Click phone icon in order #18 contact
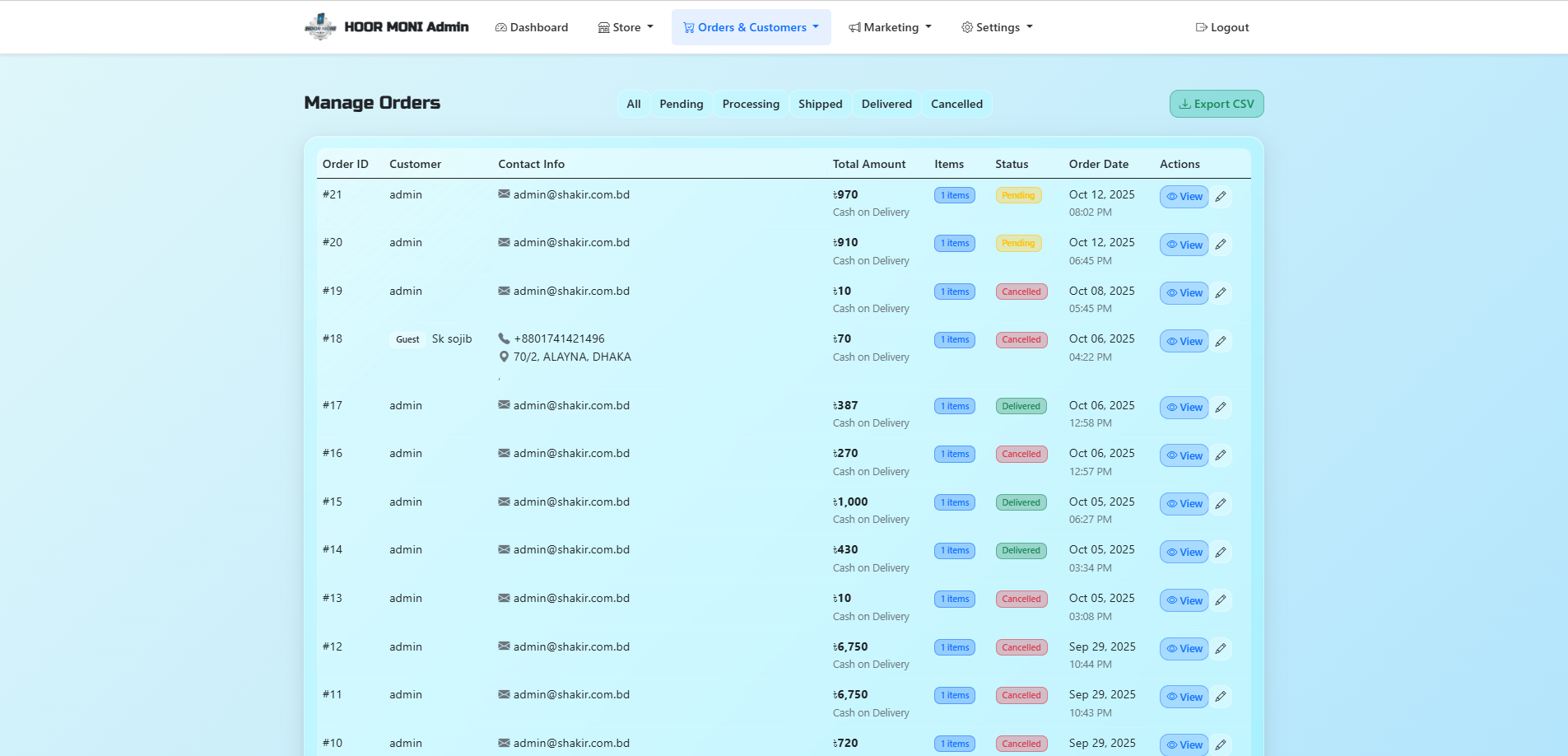The height and width of the screenshot is (756, 1568). pyautogui.click(x=504, y=338)
